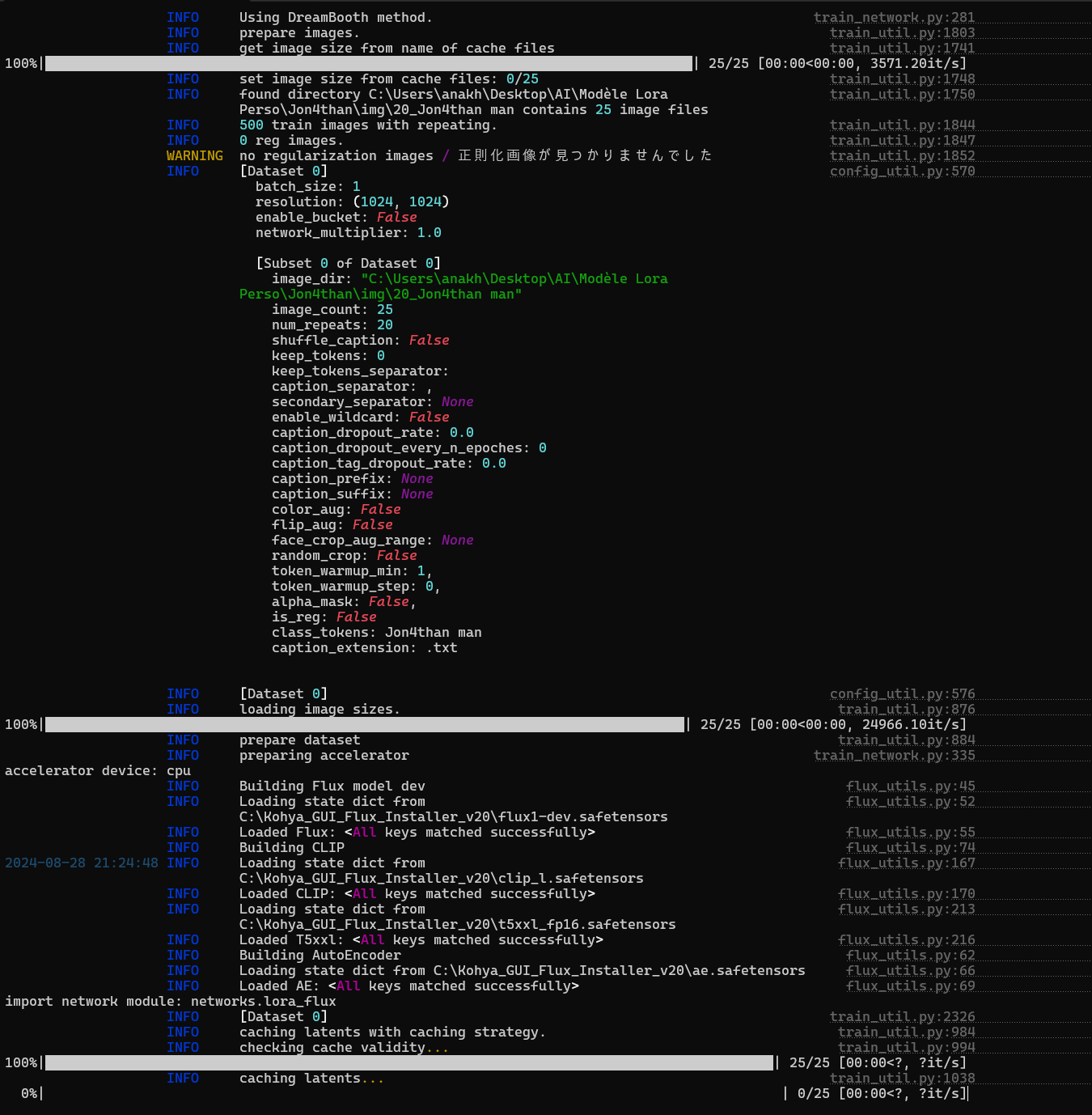This screenshot has width=1092, height=1115.
Task: Click the "preparing accelerator" message
Action: point(324,755)
